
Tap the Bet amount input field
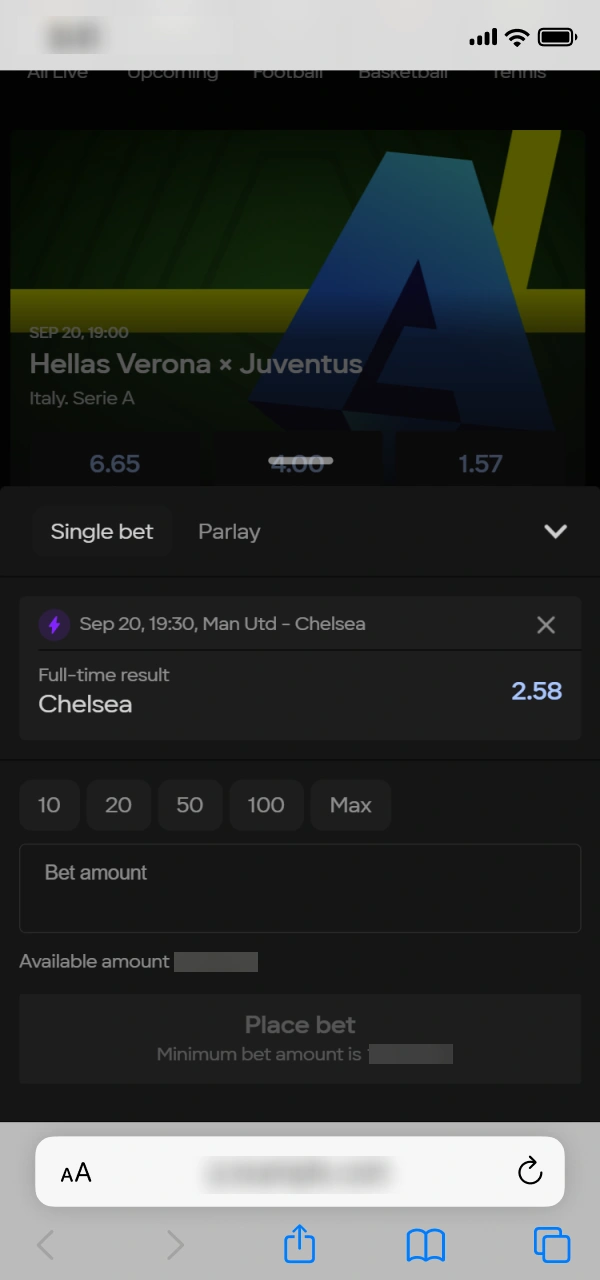point(300,888)
